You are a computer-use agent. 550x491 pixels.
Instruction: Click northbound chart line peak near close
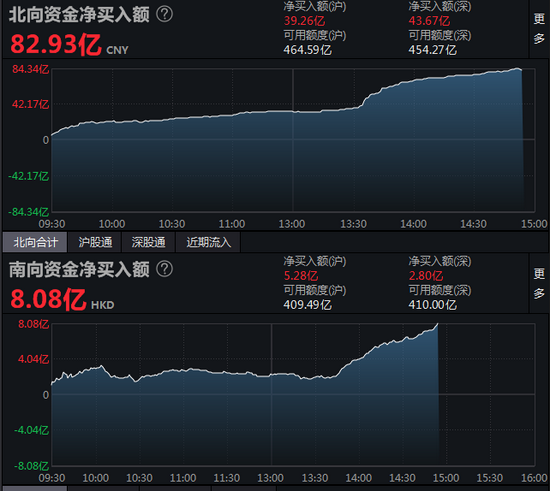pos(518,69)
